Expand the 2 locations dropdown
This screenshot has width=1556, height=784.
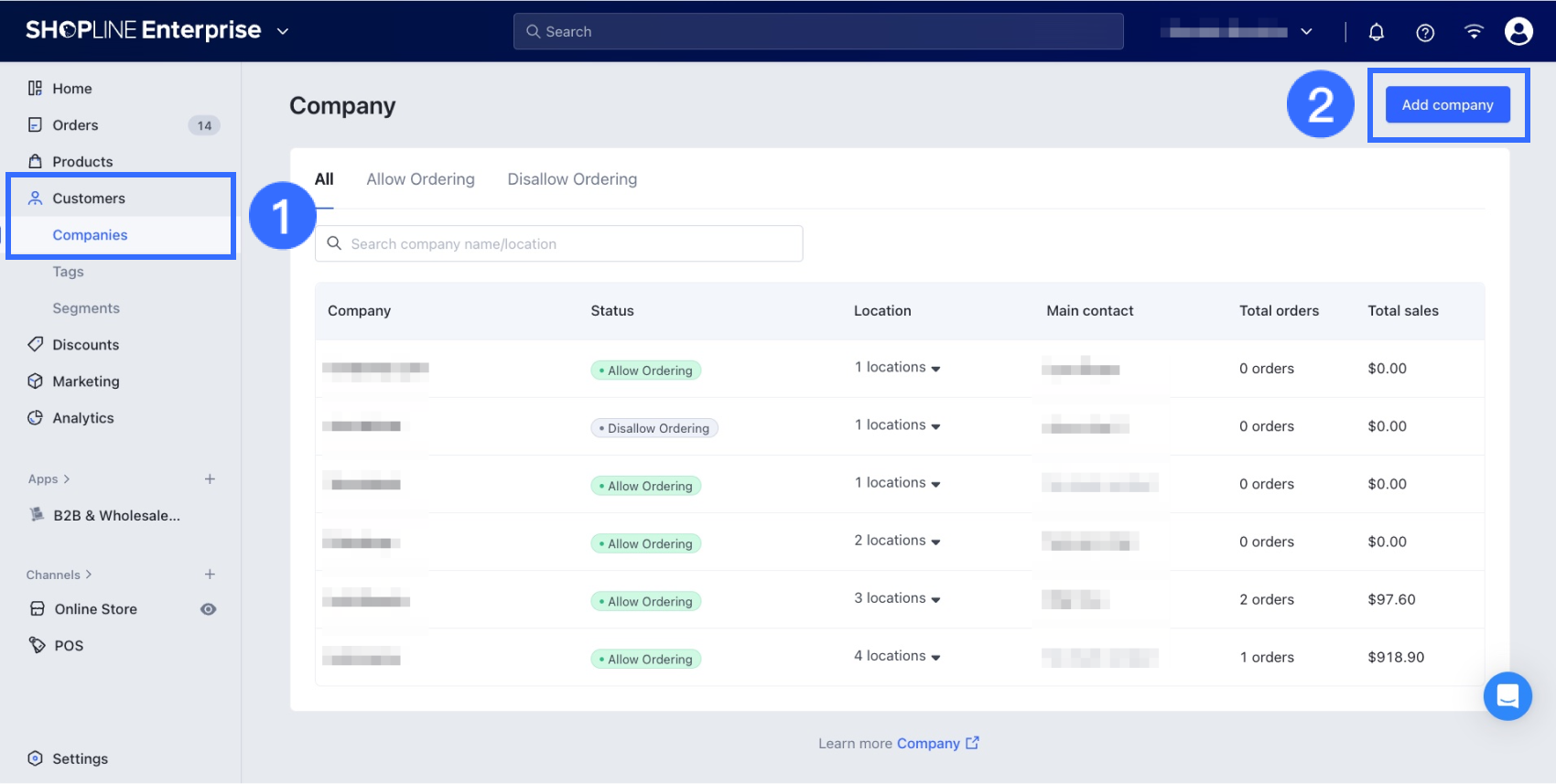[x=897, y=541]
